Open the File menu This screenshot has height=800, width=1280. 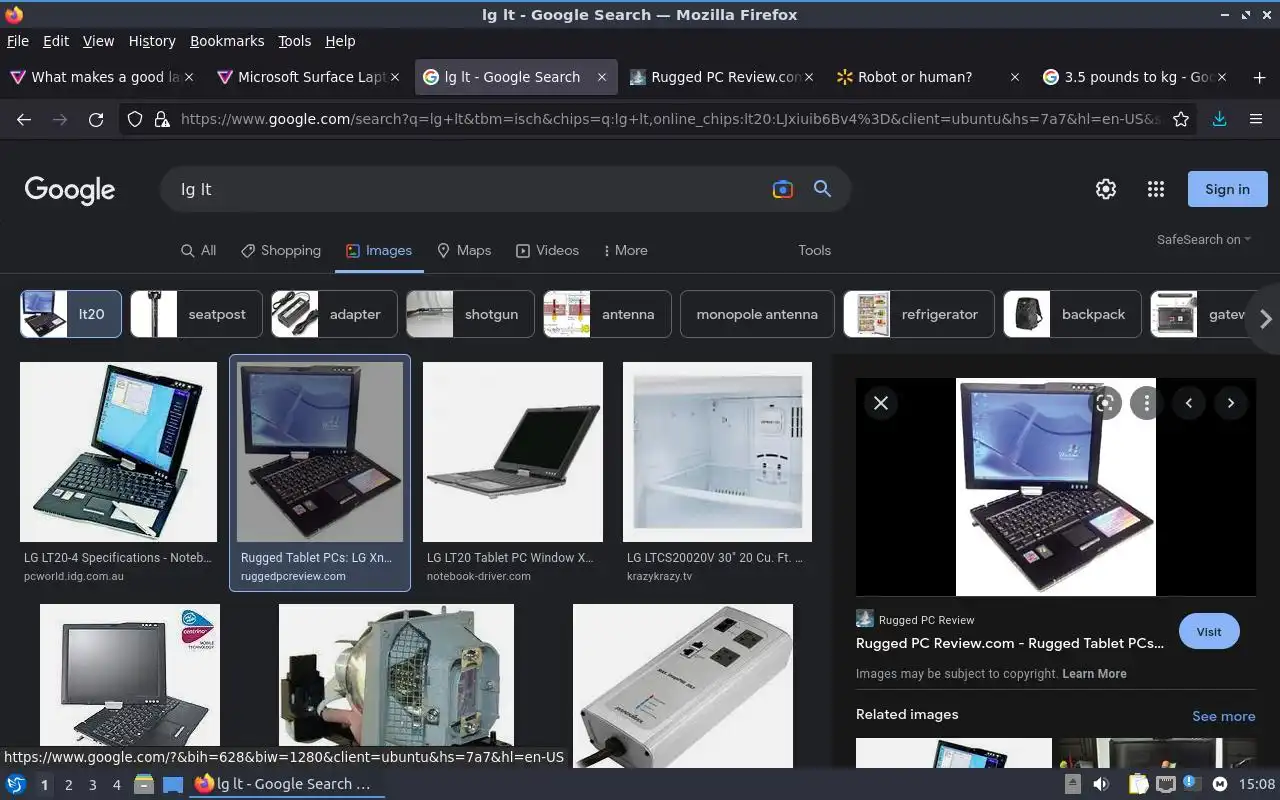tap(18, 41)
